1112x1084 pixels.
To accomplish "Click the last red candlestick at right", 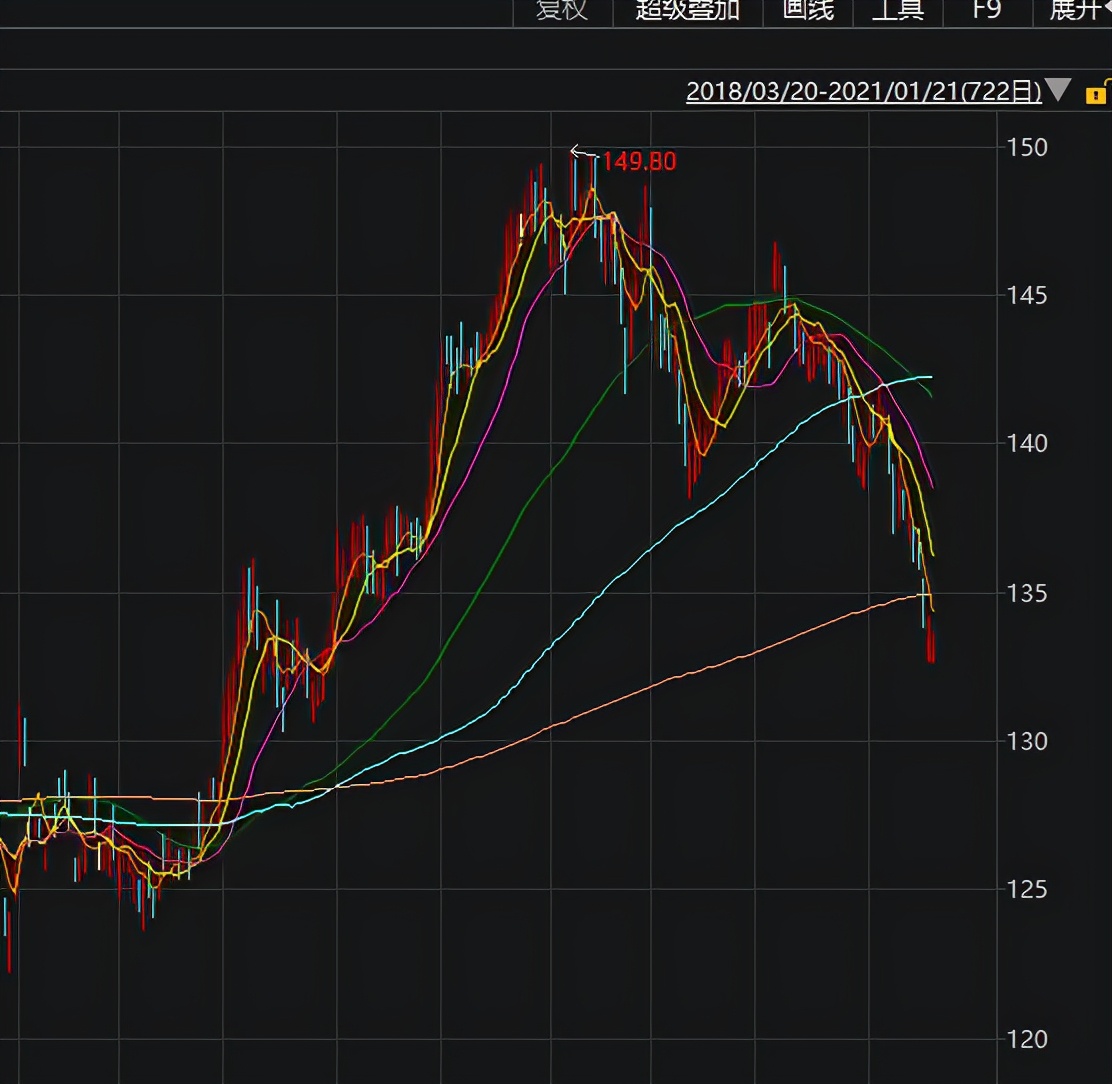I will click(x=931, y=642).
